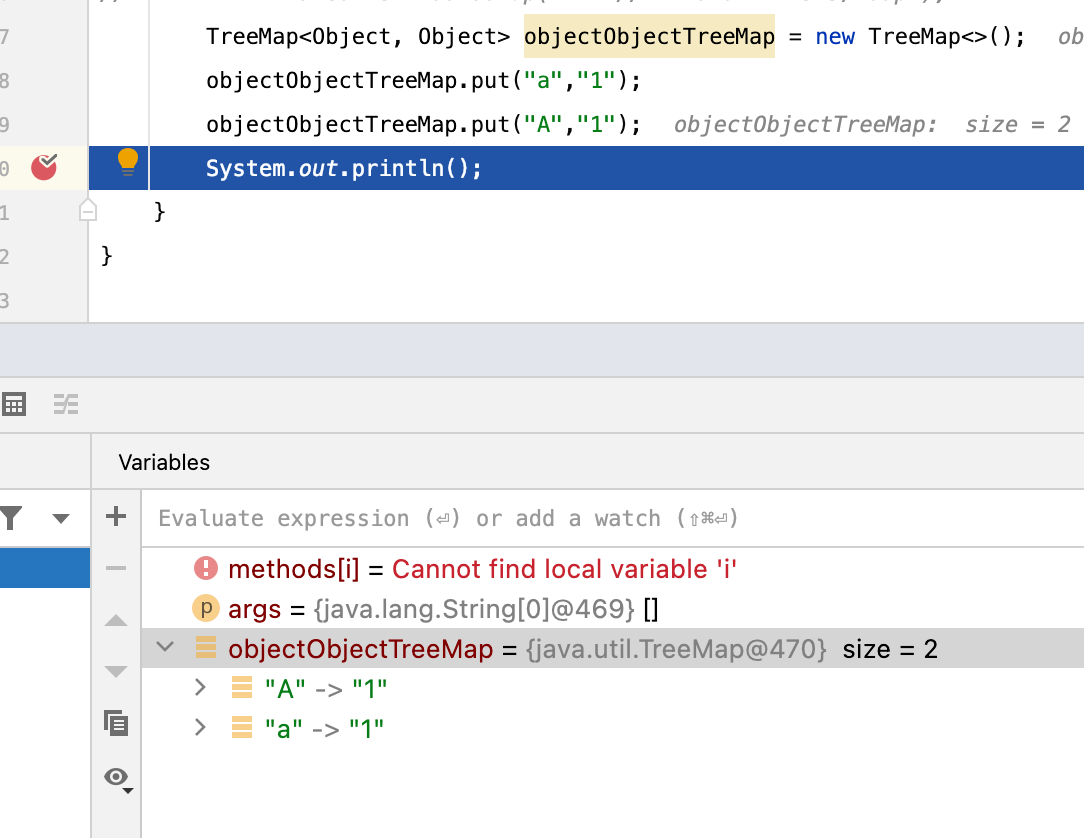Click the Evaluate expression input field
Screen dimensions: 1084x838
(600, 518)
